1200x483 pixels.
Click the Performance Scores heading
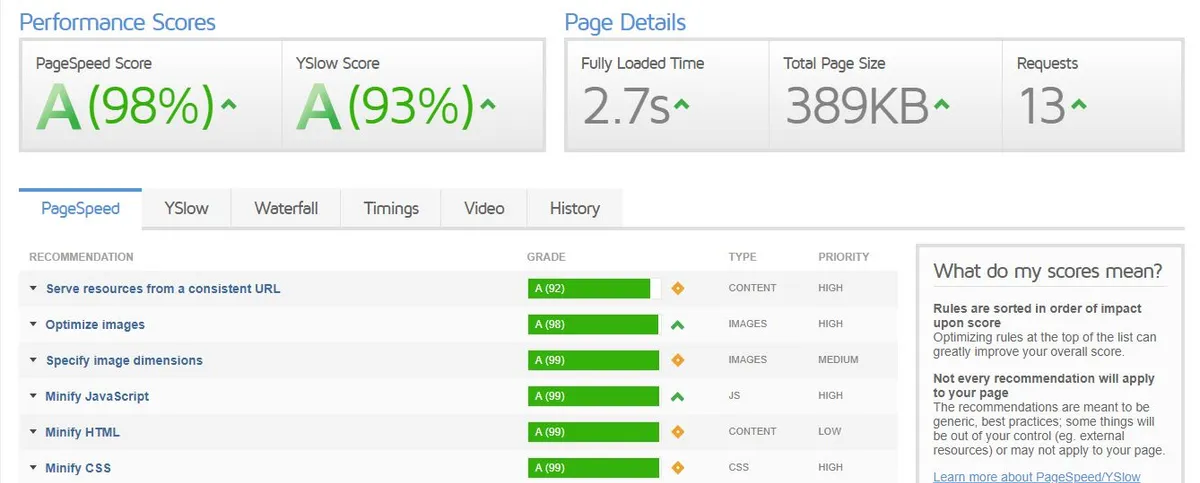[x=117, y=22]
